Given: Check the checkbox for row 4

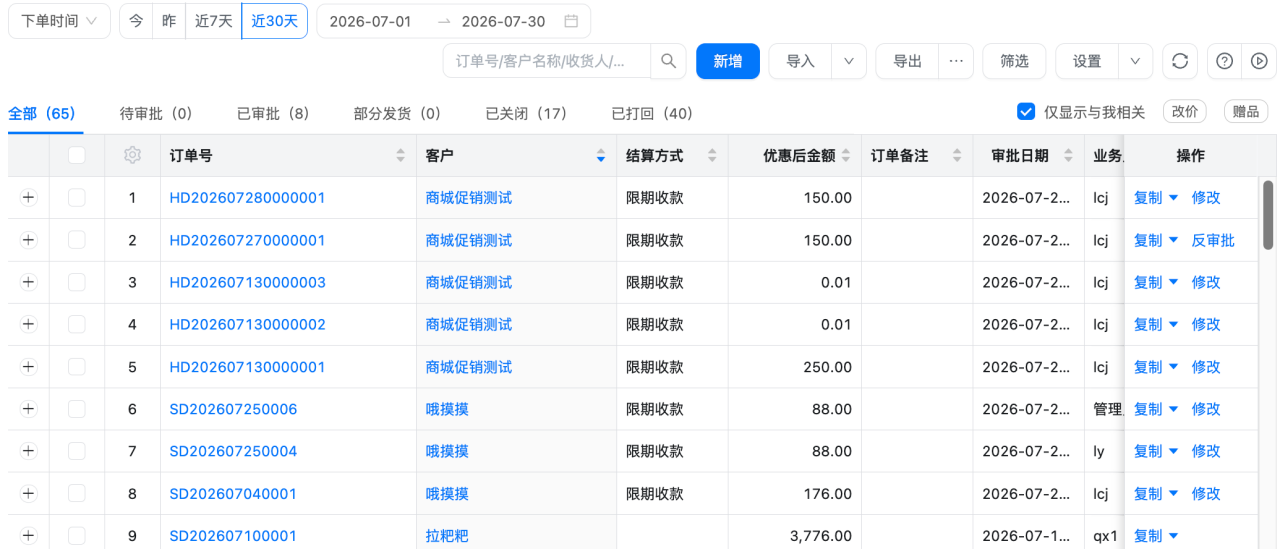Looking at the screenshot, I should coord(77,324).
